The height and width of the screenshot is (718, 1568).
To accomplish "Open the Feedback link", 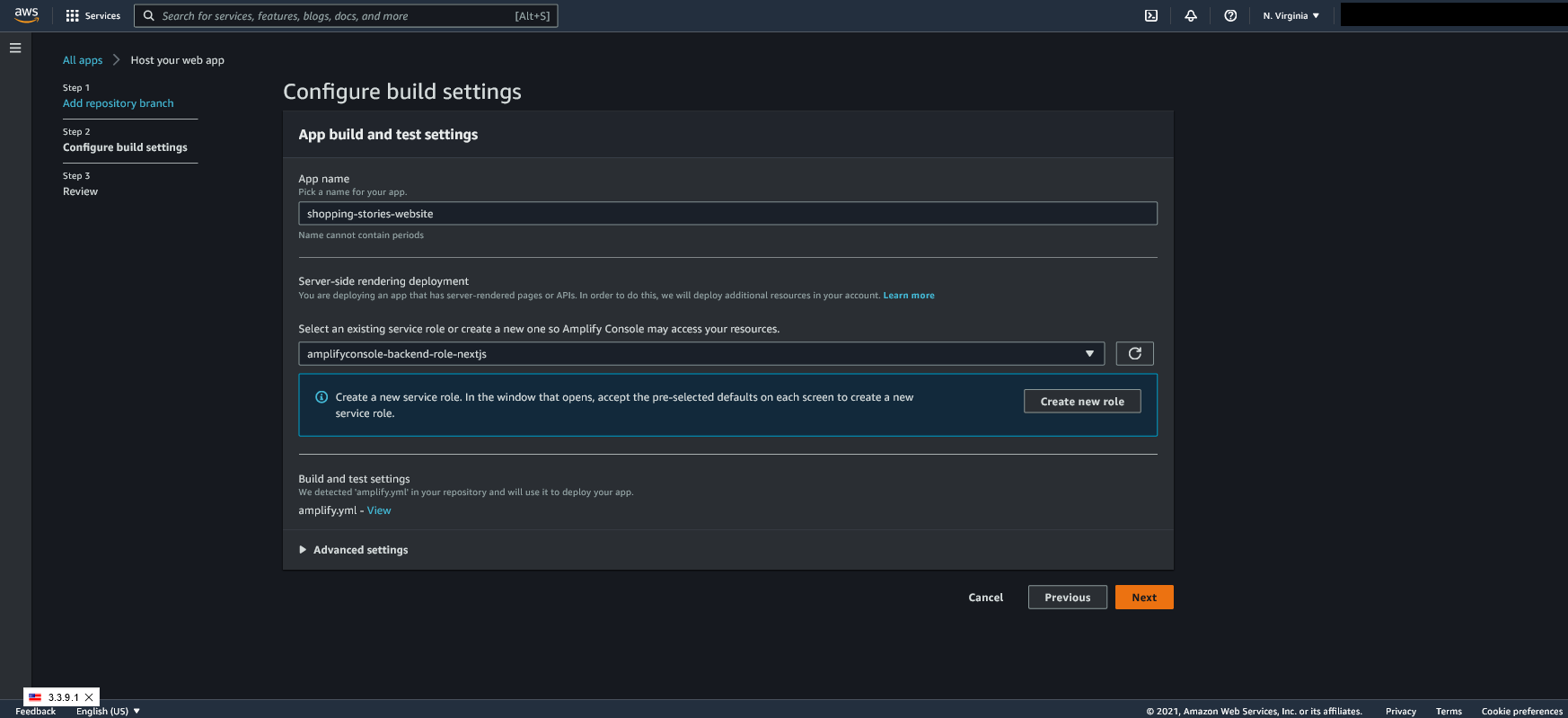I will click(36, 711).
